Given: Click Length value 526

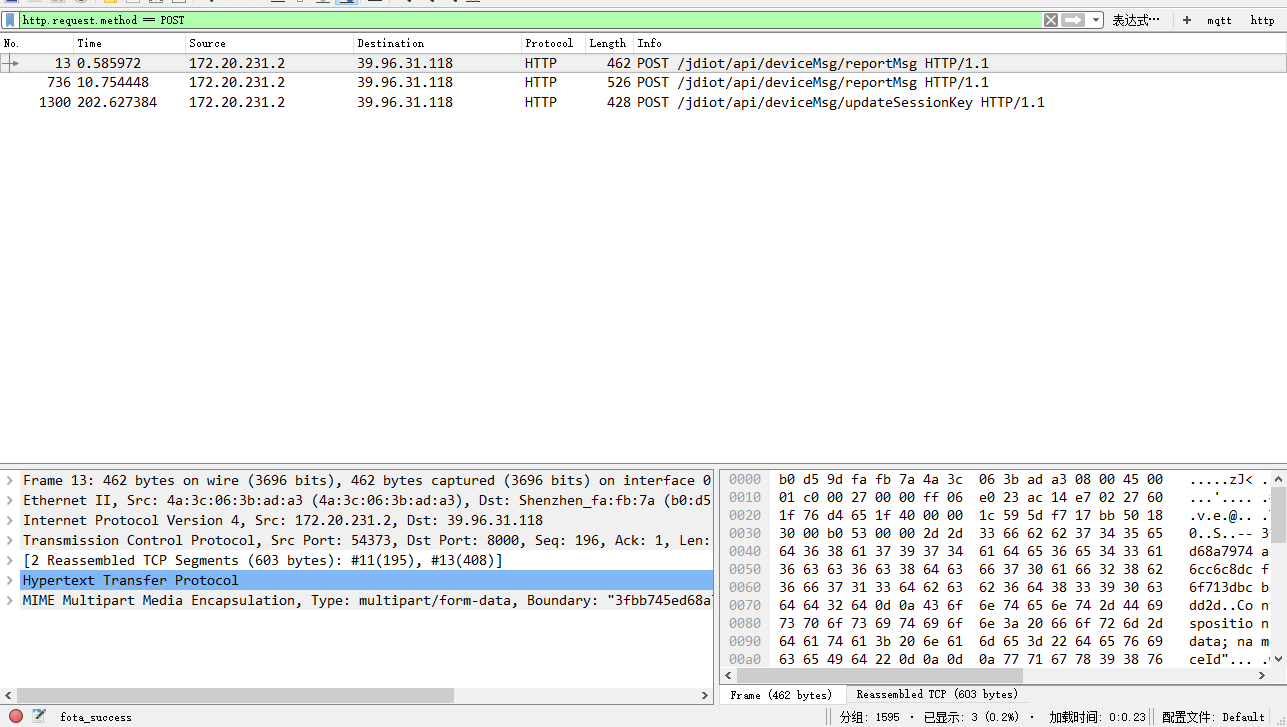Looking at the screenshot, I should point(618,83).
